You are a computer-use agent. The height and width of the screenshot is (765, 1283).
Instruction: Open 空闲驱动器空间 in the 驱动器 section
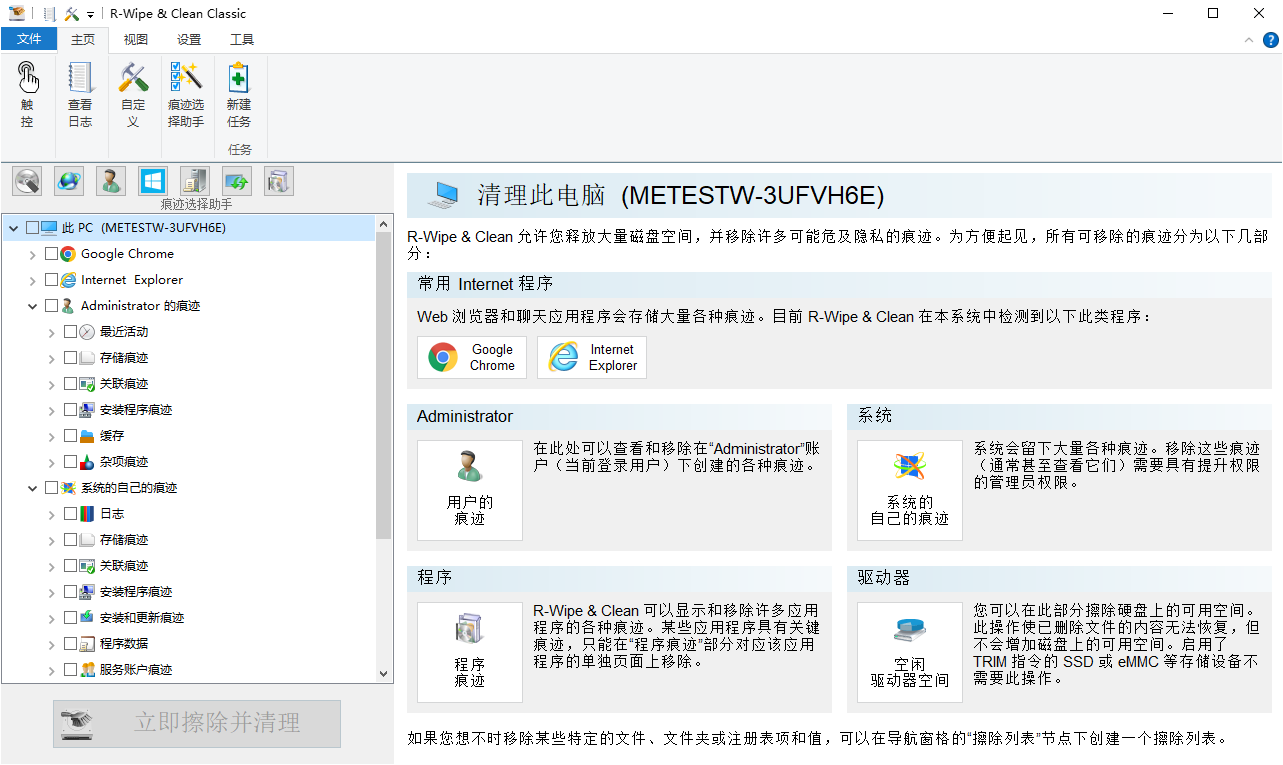point(910,652)
